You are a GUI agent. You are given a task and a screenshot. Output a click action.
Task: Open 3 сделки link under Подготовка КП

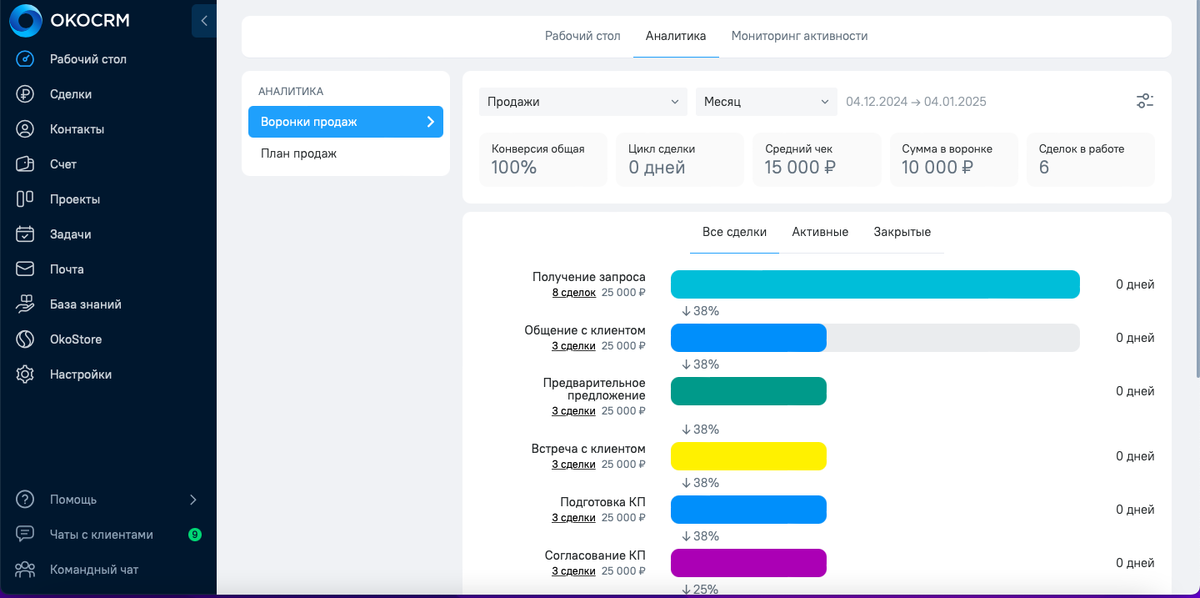coord(574,517)
